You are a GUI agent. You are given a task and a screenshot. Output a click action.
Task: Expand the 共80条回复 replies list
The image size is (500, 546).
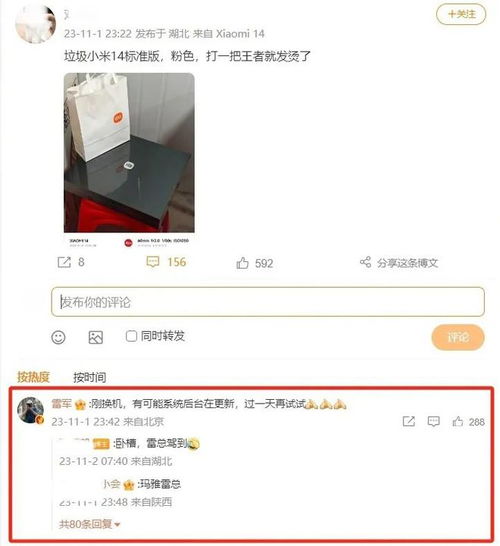[x=89, y=524]
